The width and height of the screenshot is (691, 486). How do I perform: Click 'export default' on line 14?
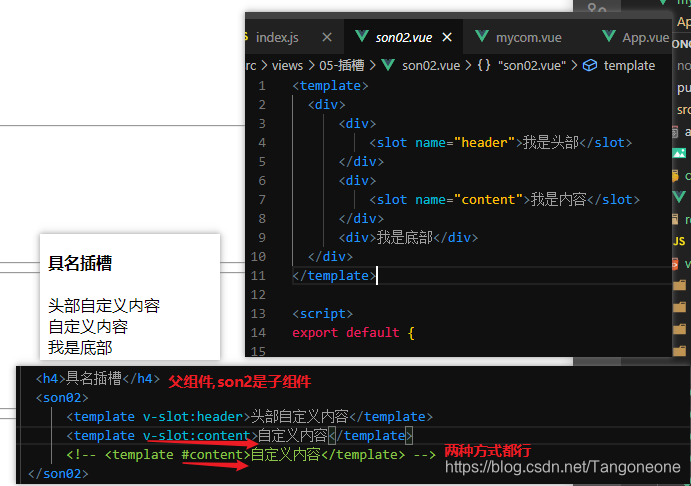click(x=346, y=333)
